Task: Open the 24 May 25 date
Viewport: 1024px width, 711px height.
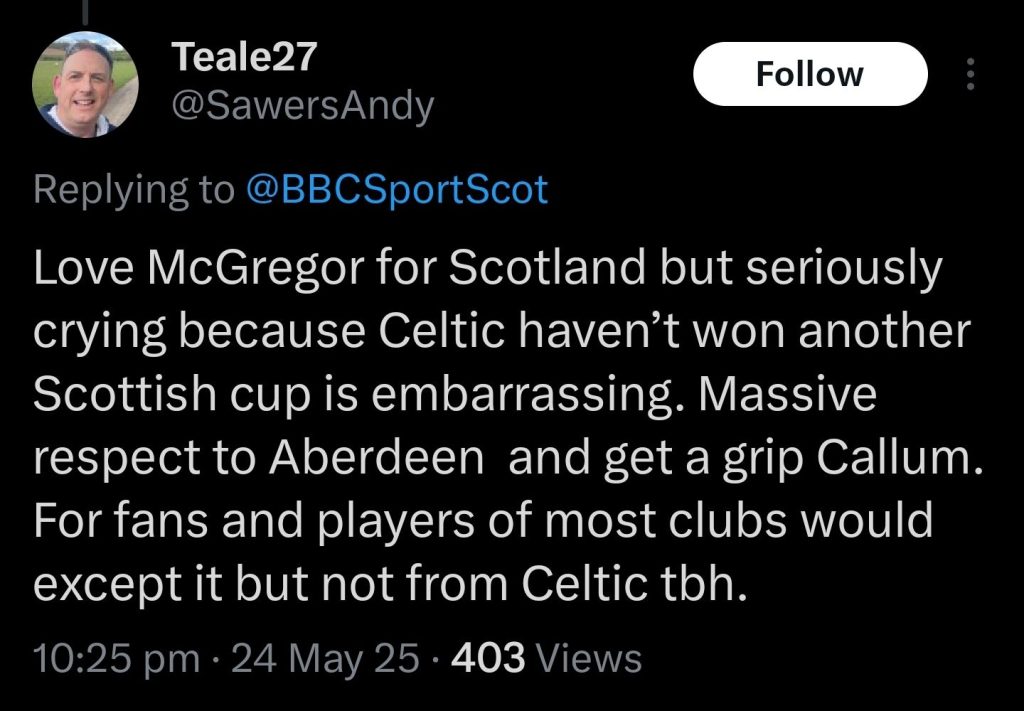Action: (325, 657)
